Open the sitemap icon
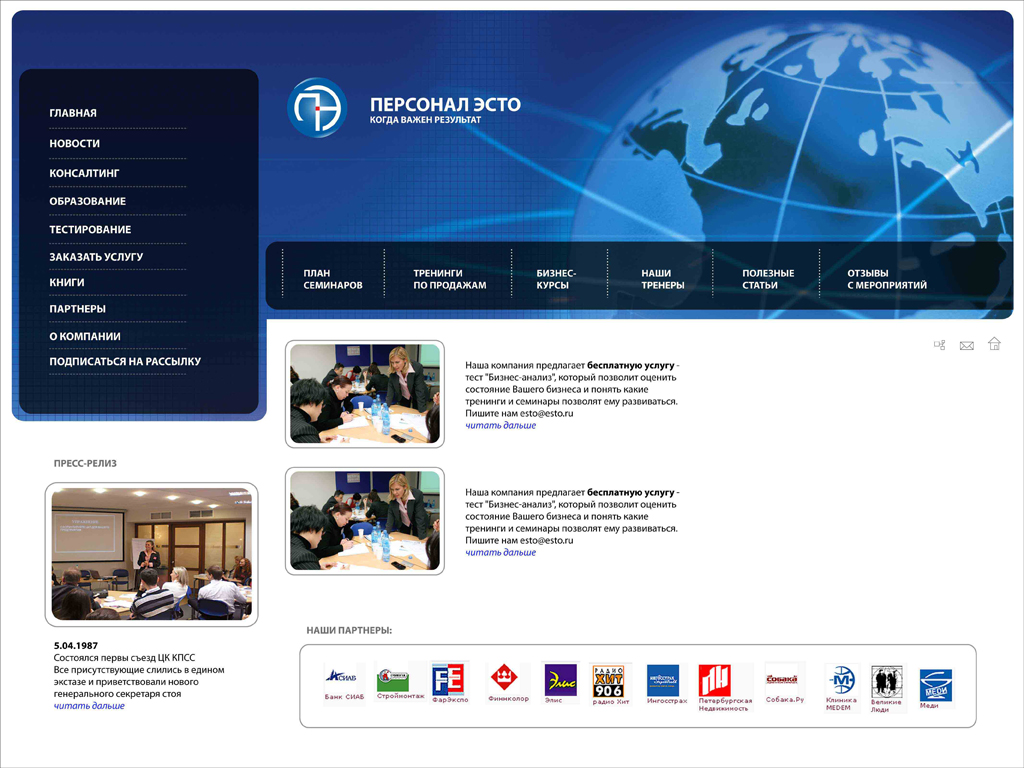The height and width of the screenshot is (768, 1024). tap(939, 345)
